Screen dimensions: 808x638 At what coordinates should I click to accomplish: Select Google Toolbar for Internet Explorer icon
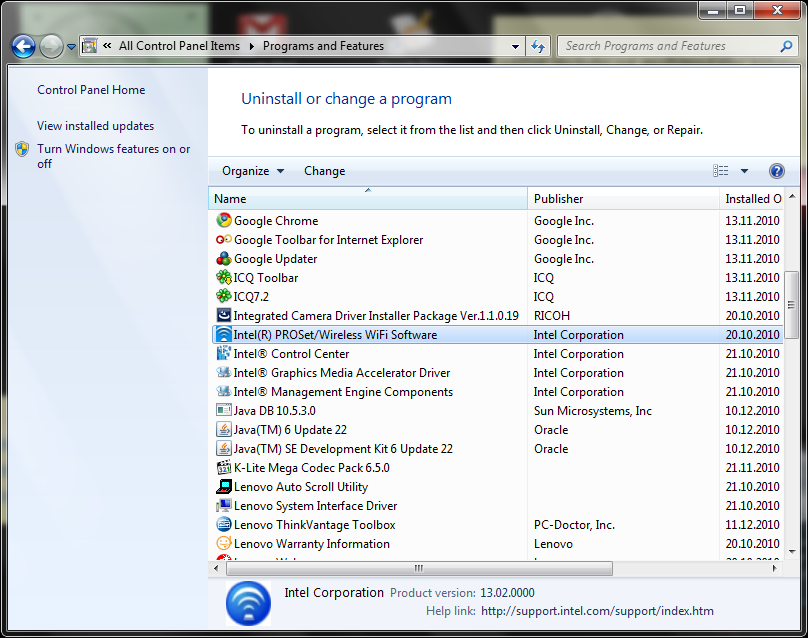tap(224, 240)
